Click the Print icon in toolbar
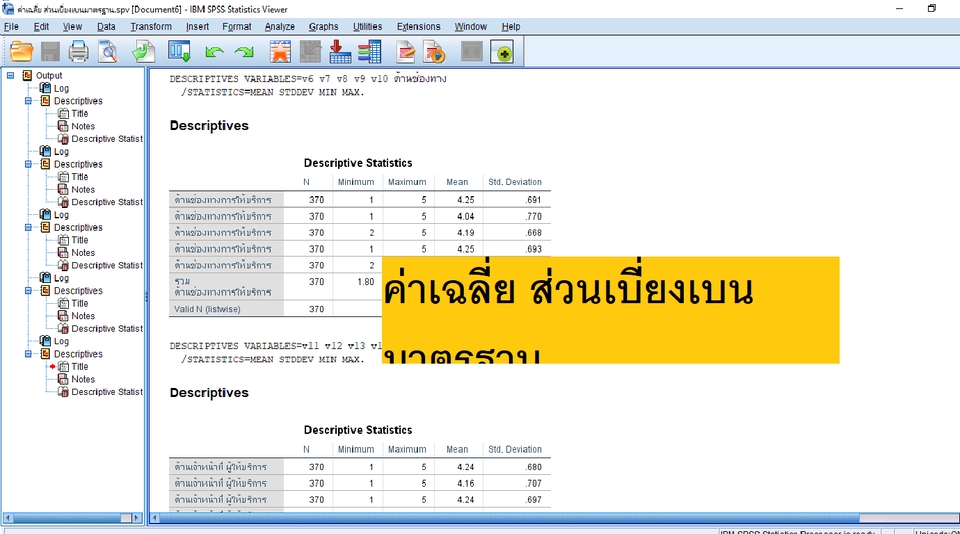 click(x=78, y=51)
